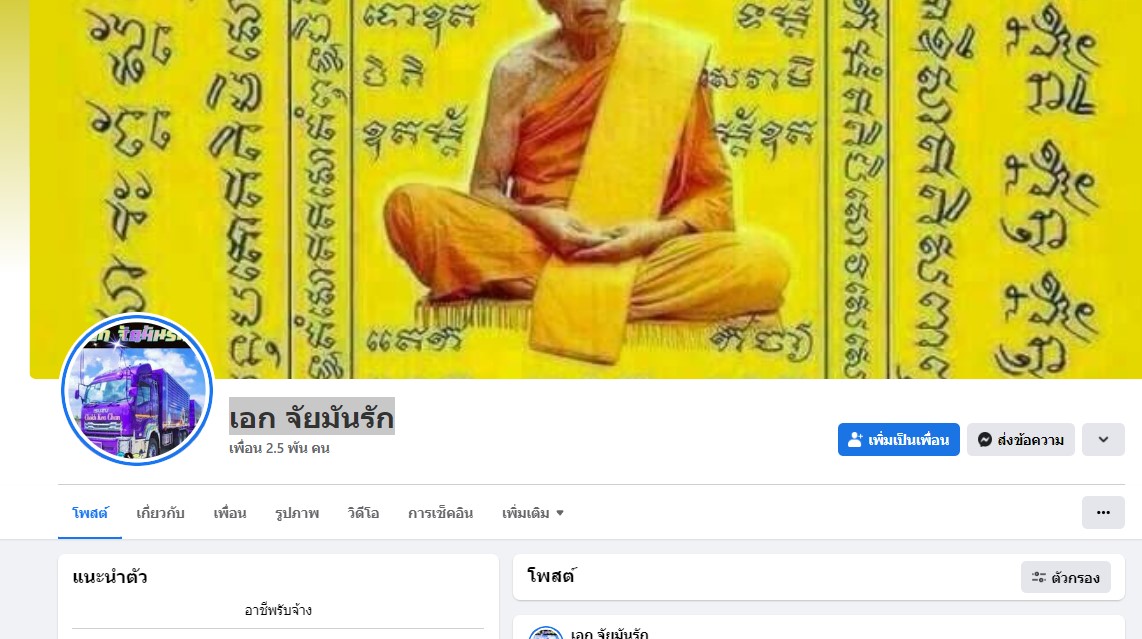
Task: Click the small avatar beside the post
Action: click(x=546, y=632)
